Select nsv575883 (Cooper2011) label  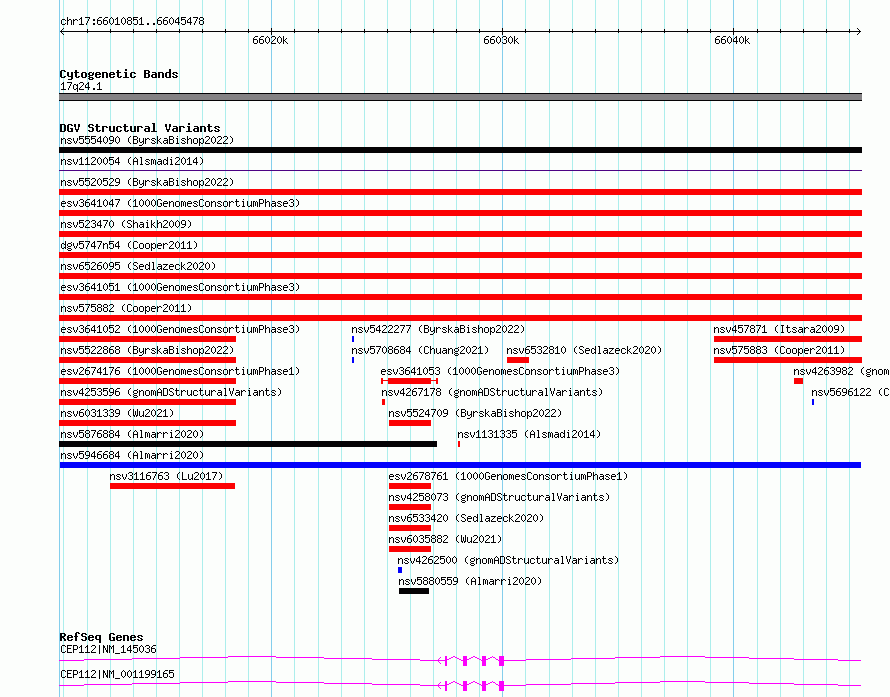(779, 350)
